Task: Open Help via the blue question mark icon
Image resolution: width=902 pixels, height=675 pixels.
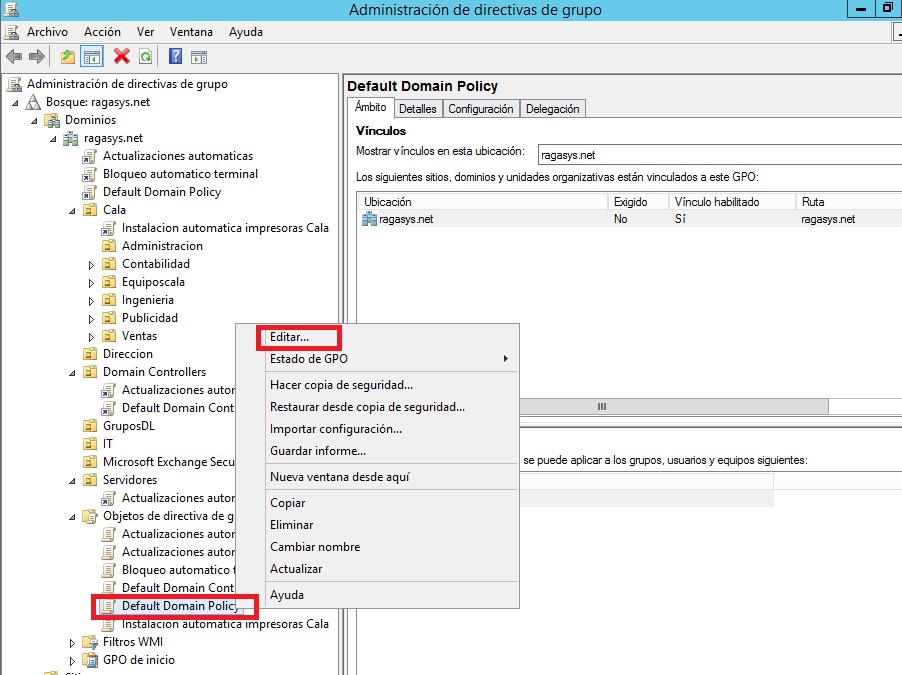Action: pos(175,56)
